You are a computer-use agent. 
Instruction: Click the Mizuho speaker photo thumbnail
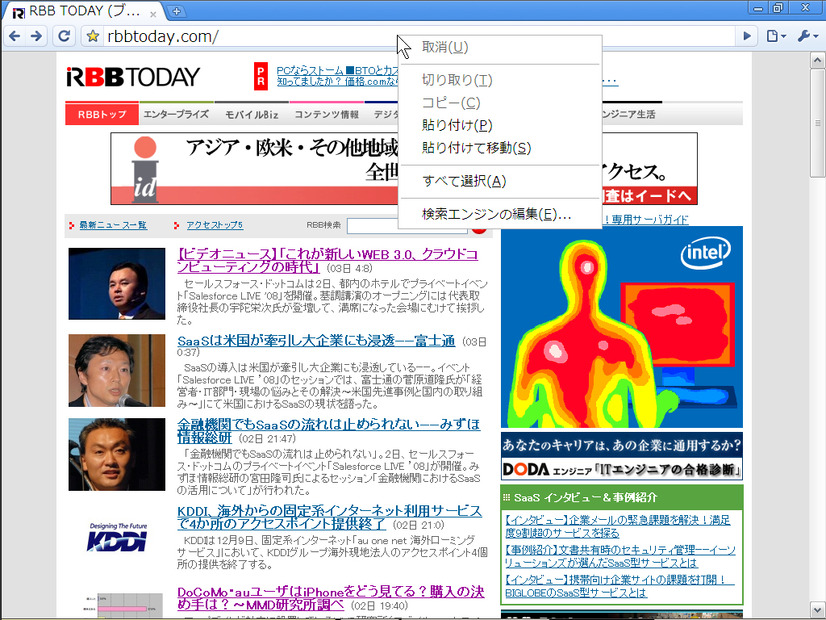click(117, 455)
